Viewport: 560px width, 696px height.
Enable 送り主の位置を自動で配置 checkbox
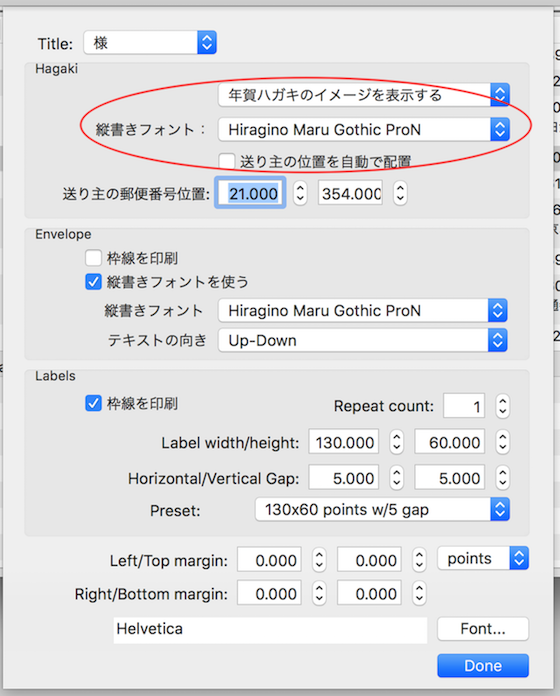(x=227, y=162)
